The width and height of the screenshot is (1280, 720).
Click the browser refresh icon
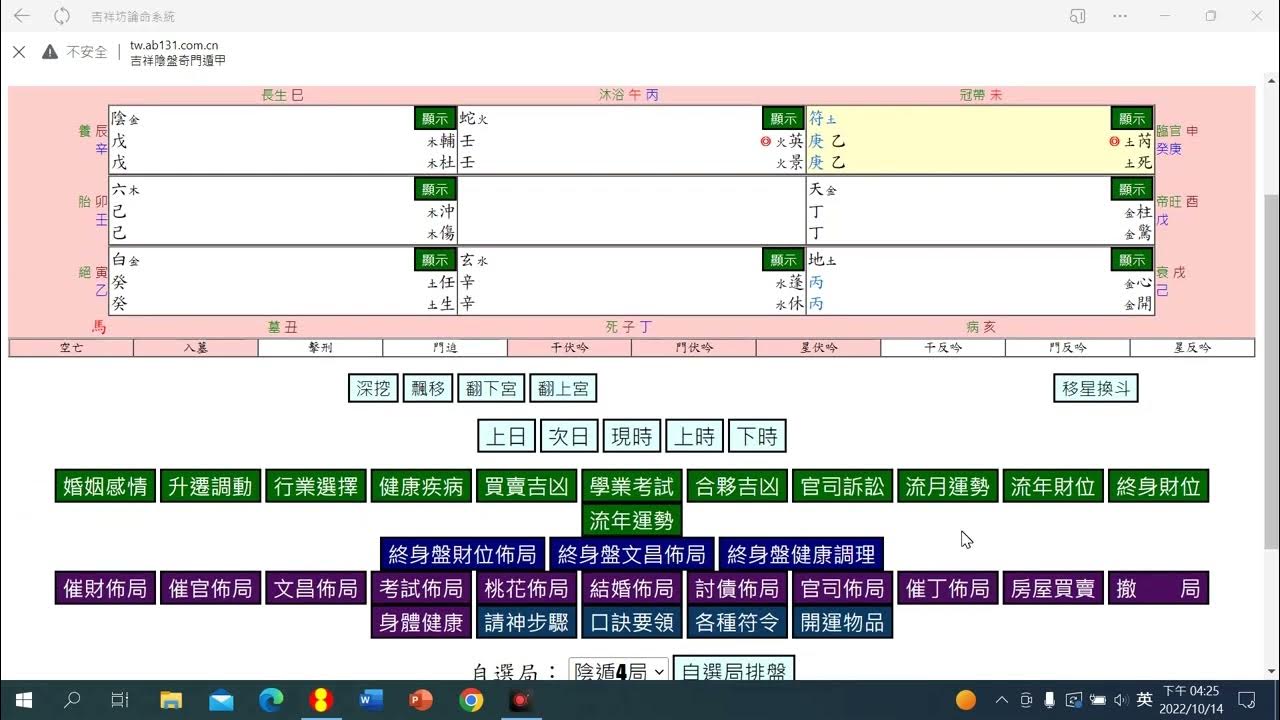pyautogui.click(x=62, y=16)
